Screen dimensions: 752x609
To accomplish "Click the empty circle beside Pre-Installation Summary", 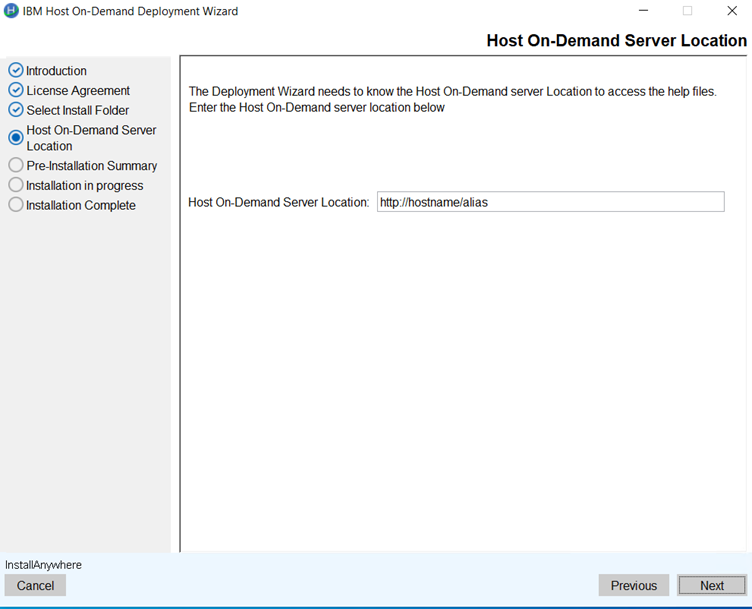I will pyautogui.click(x=15, y=165).
